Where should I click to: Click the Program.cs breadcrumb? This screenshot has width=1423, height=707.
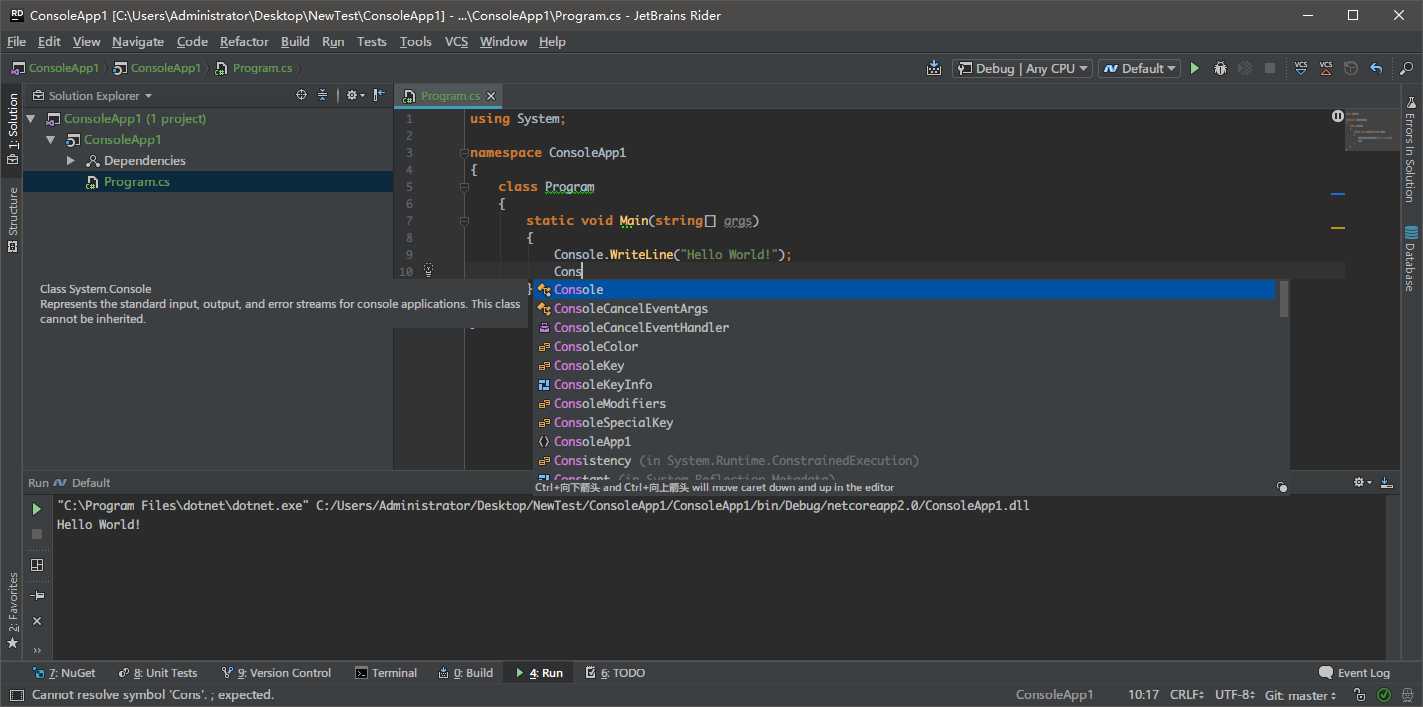pyautogui.click(x=253, y=68)
